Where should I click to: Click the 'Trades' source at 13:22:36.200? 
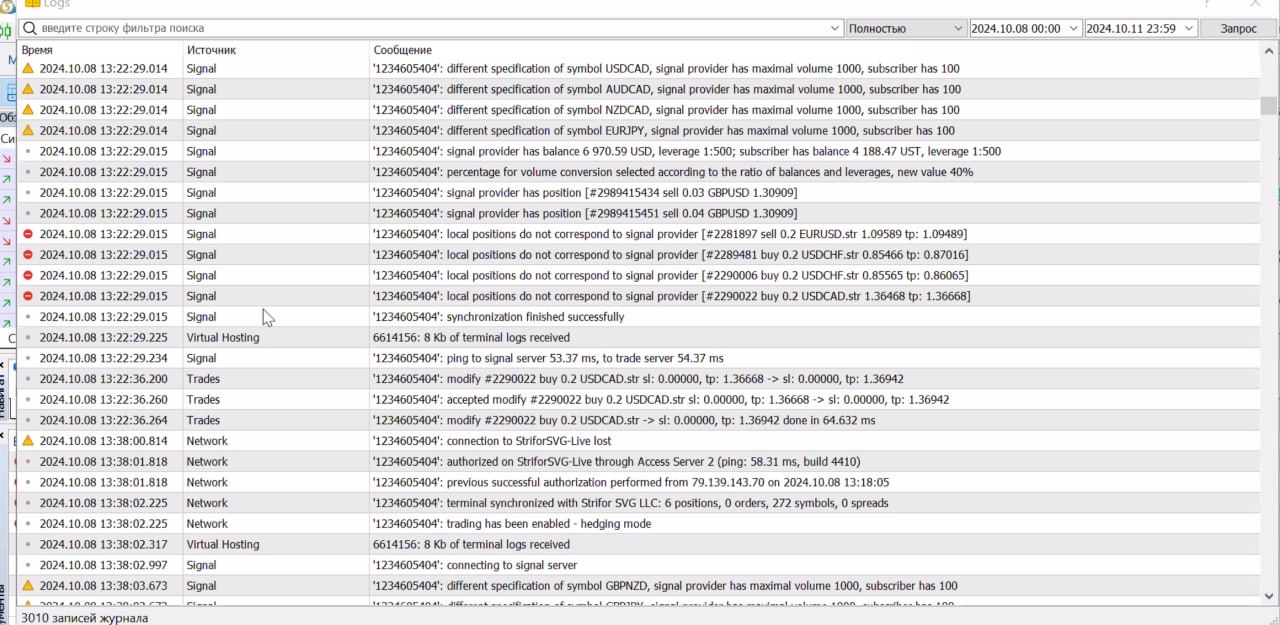coord(203,379)
